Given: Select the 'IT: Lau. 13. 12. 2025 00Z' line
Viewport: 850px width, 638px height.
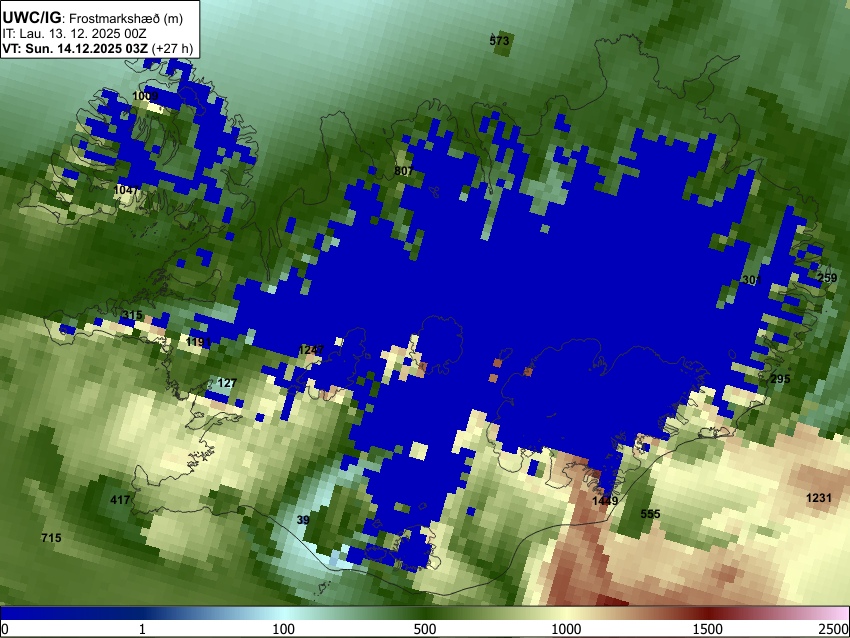Looking at the screenshot, I should tap(74, 34).
